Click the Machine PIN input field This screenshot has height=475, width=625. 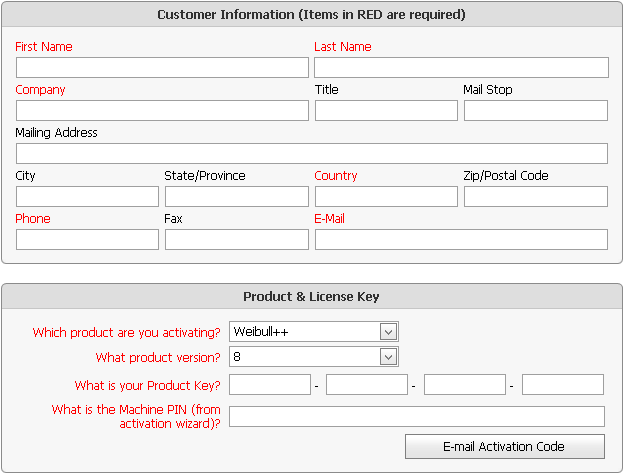pyautogui.click(x=417, y=417)
